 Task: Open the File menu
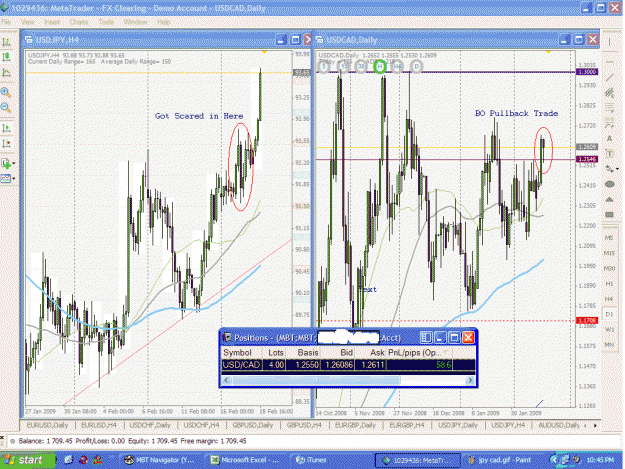pyautogui.click(x=6, y=22)
